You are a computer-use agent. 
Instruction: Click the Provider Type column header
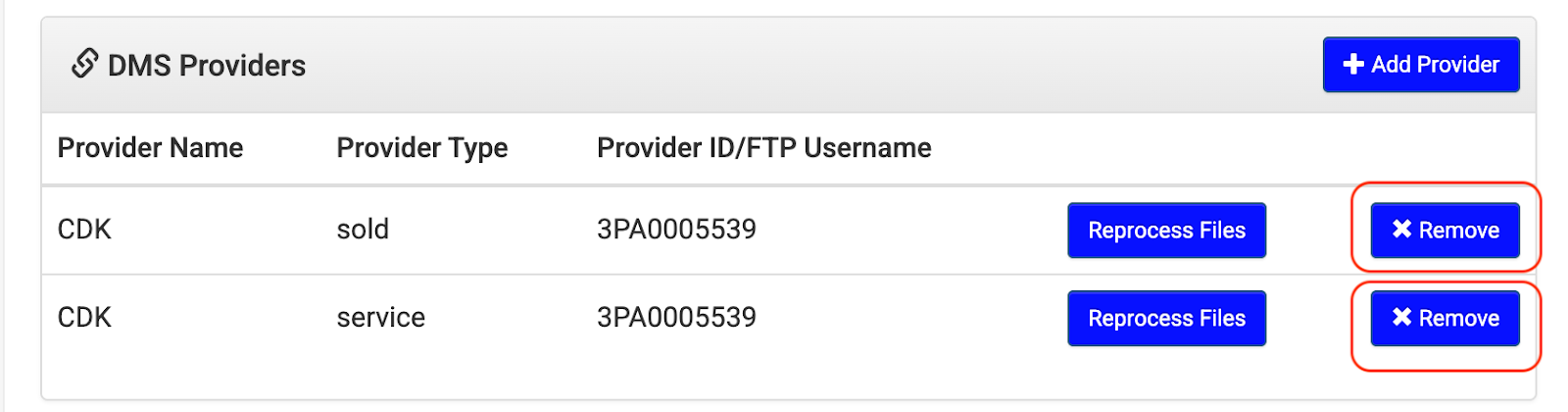[421, 148]
